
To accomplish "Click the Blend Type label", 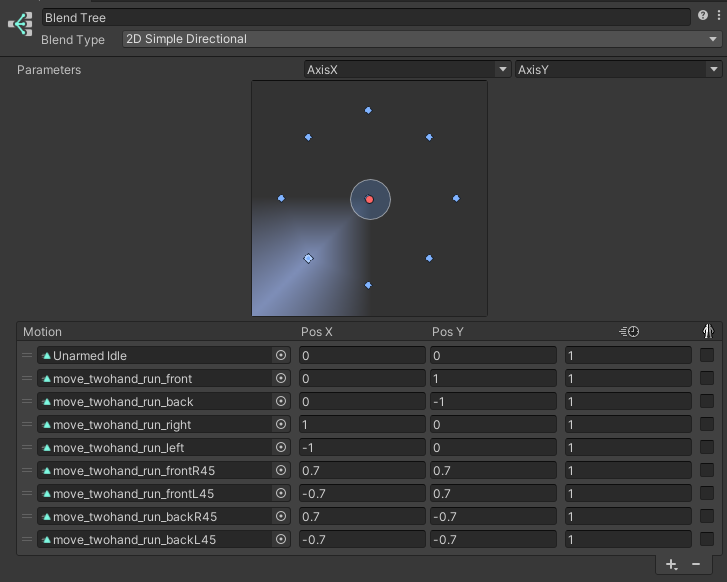I will [73, 40].
